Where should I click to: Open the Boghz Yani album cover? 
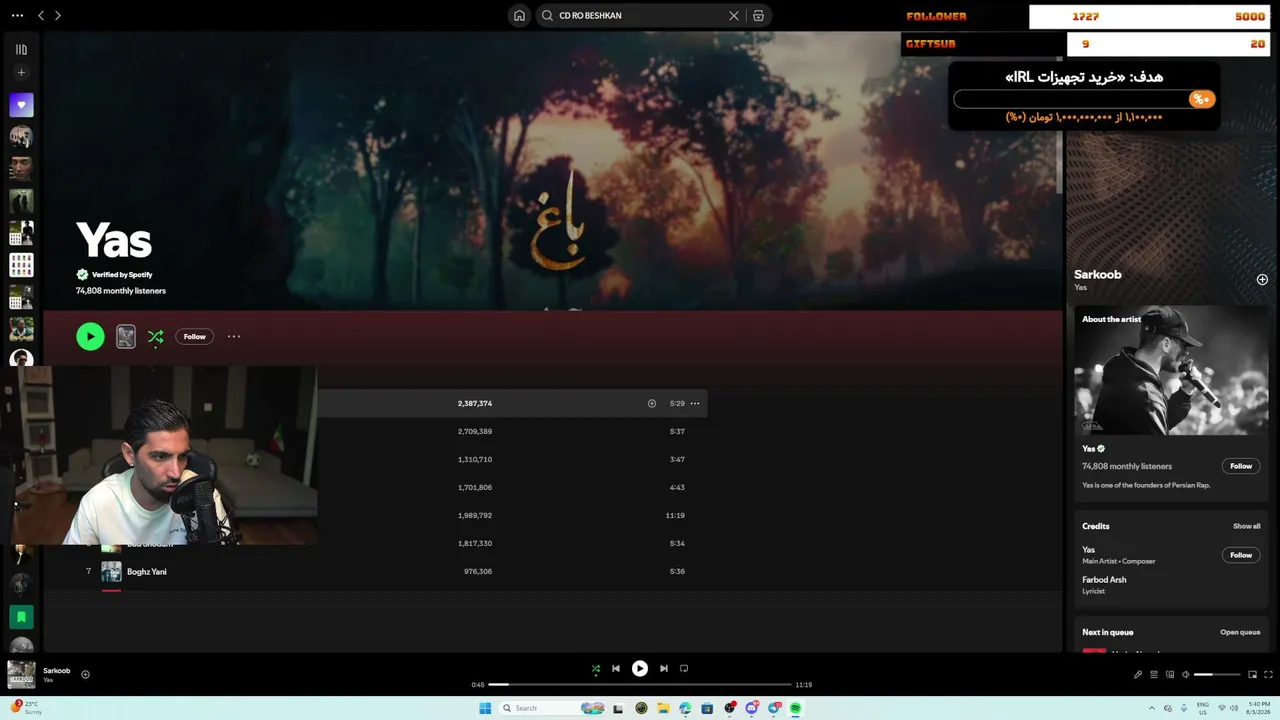(x=111, y=572)
